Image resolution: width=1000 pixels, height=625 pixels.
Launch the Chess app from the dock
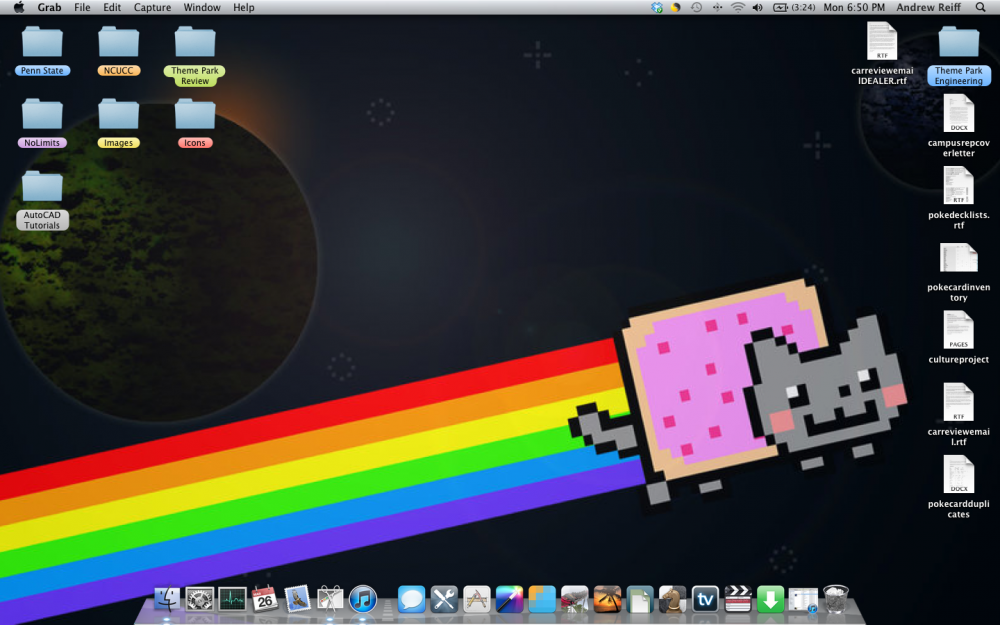(672, 599)
